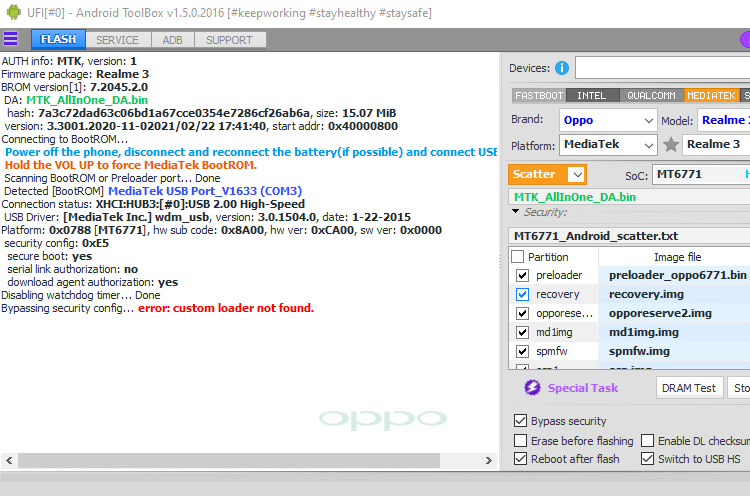This screenshot has width=750, height=496.
Task: Enable DL checksum checkbox
Action: coord(648,440)
